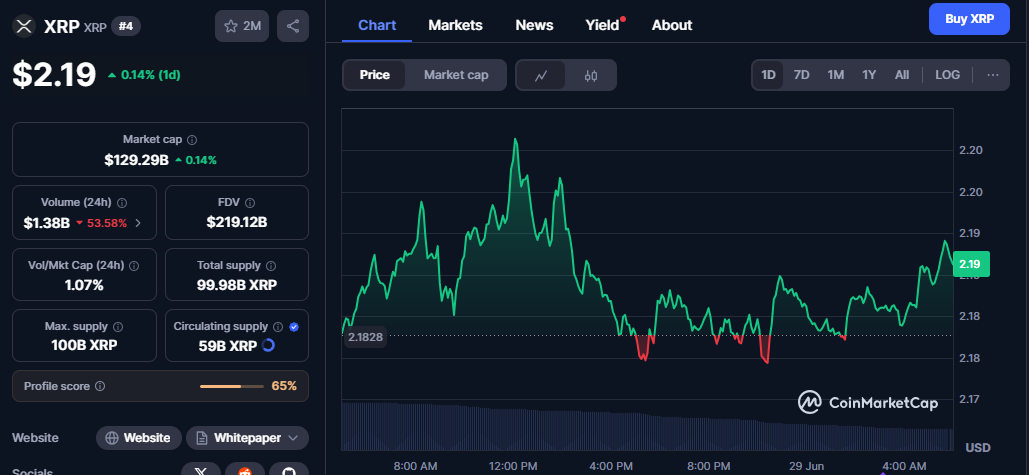Switch to candlestick chart view icon
This screenshot has width=1029, height=475.
(591, 75)
